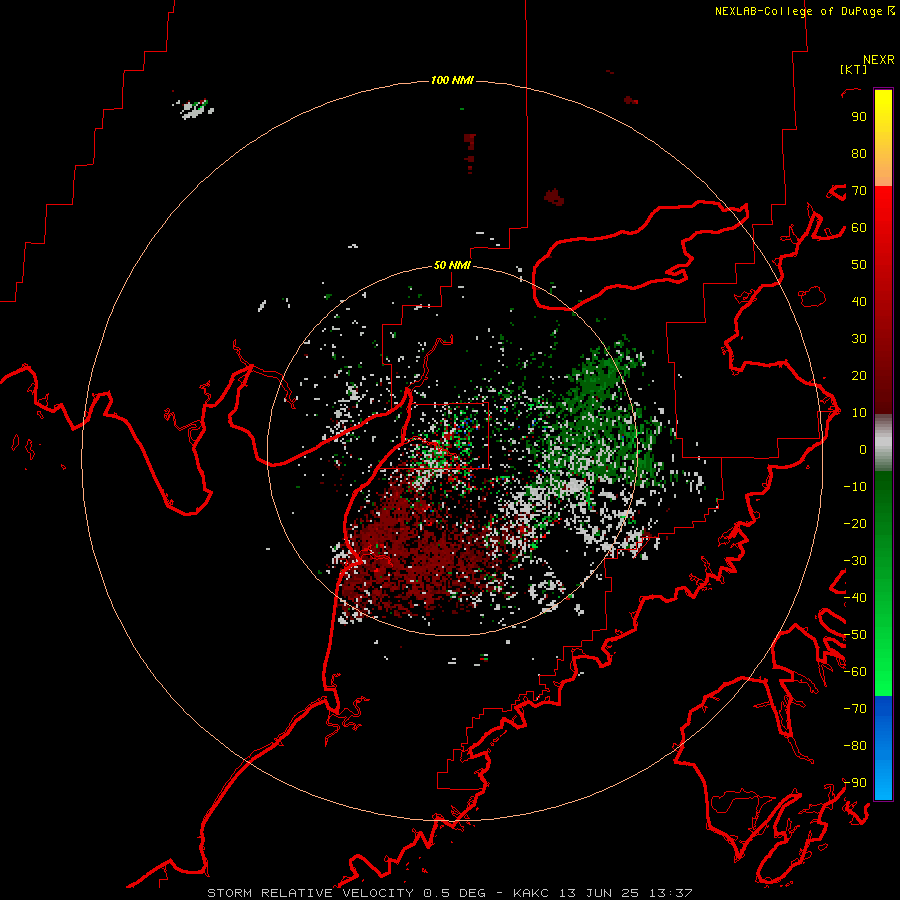Screen dimensions: 900x900
Task: Click the -60 value on the velocity scale
Action: pos(855,672)
